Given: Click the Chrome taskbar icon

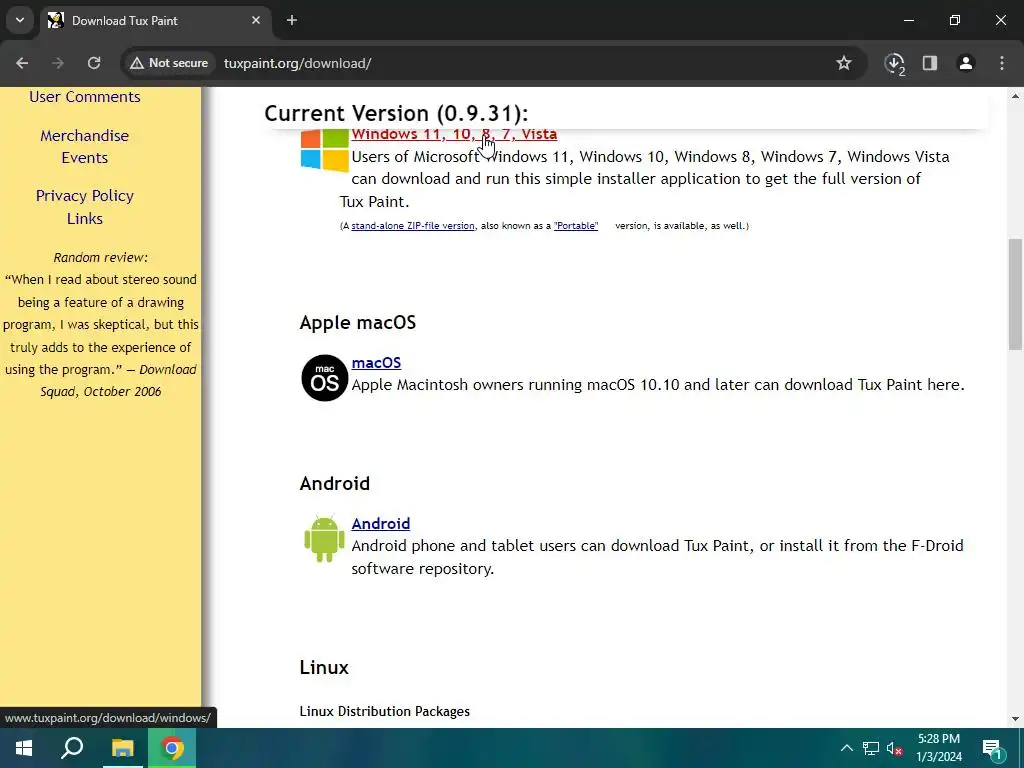Looking at the screenshot, I should click(172, 748).
